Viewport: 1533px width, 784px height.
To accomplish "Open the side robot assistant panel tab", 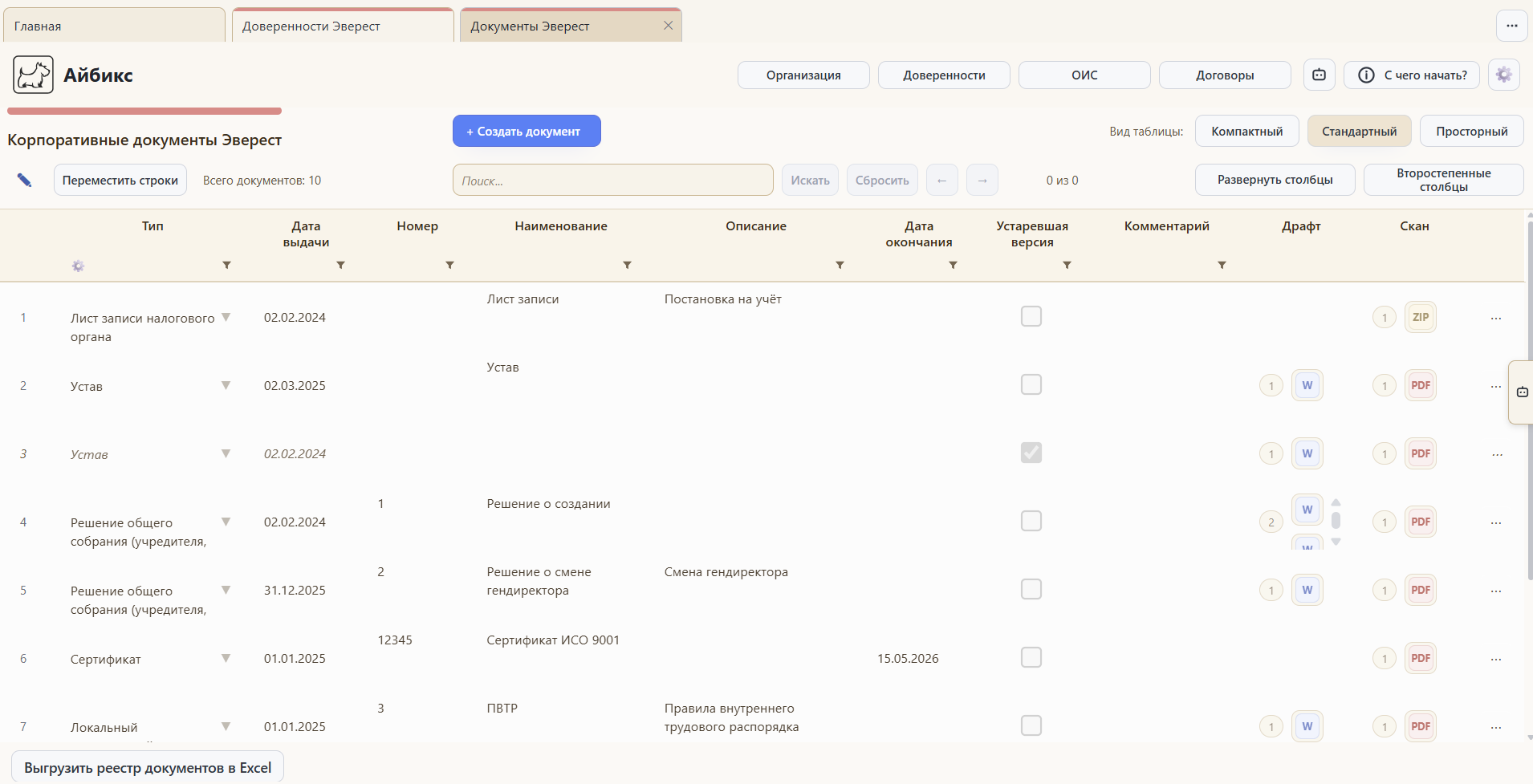I will (x=1522, y=392).
